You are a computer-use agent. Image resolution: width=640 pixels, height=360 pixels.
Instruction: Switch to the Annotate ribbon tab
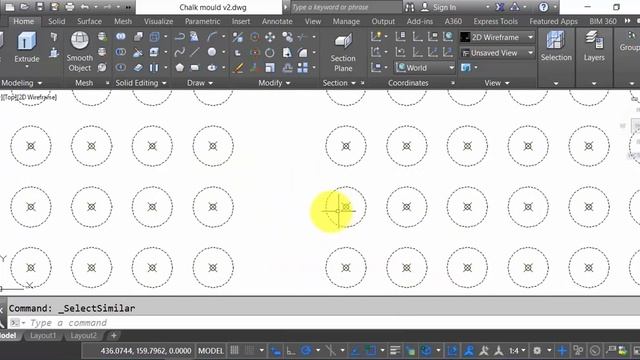[x=277, y=21]
